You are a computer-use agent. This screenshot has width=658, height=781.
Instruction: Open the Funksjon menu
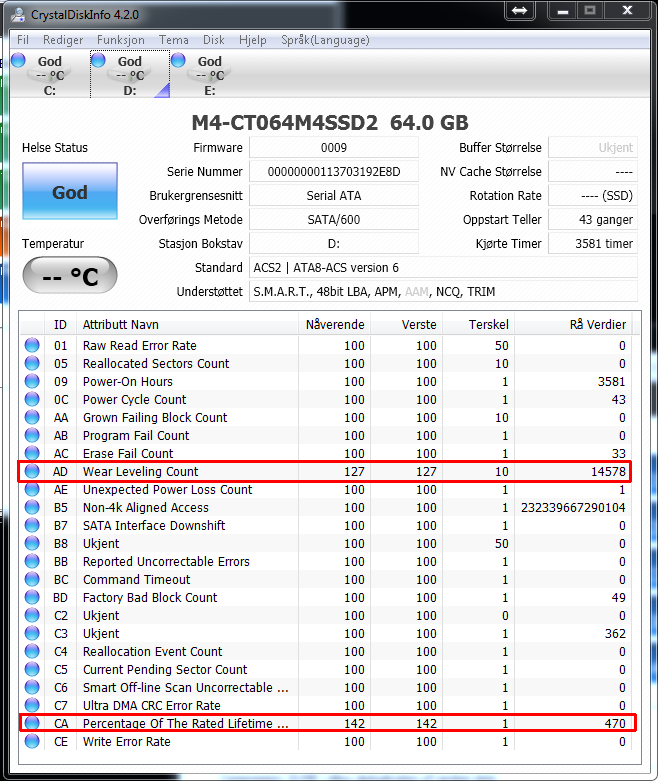click(x=121, y=40)
